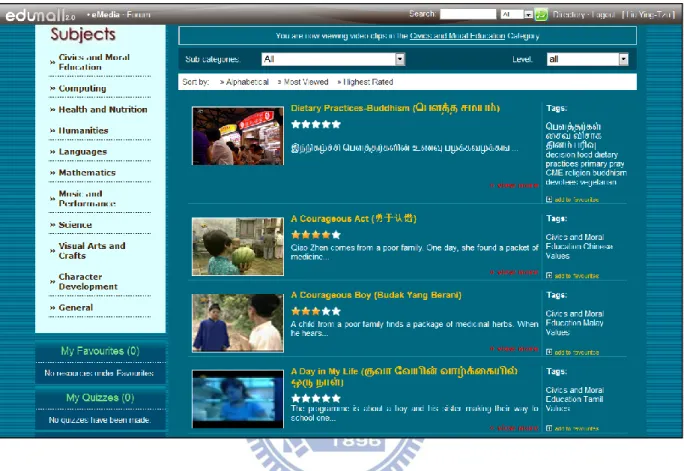
Task: Click view more for A Day in My Life
Action: tap(515, 428)
